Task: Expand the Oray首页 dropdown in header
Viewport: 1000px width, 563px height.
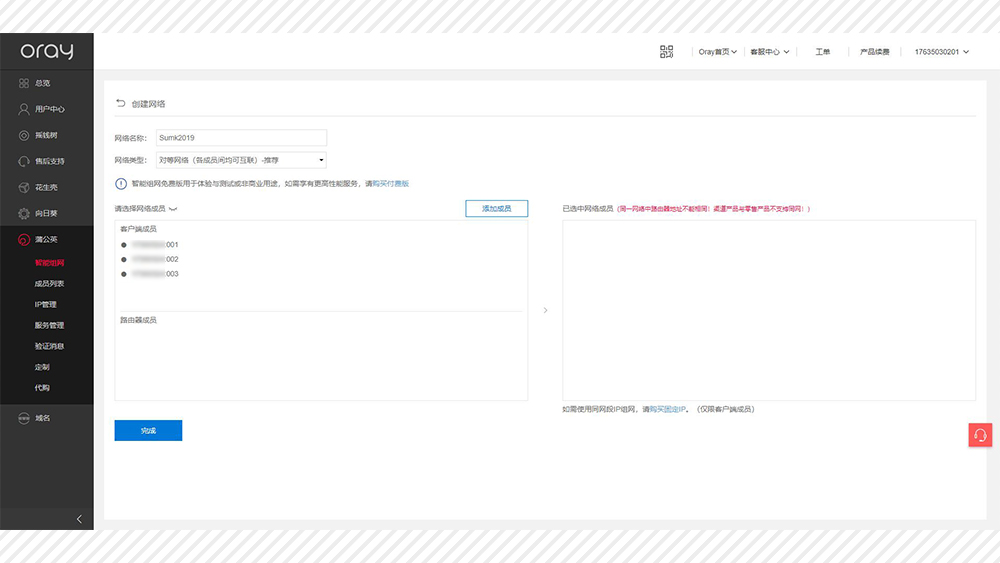Action: coord(717,52)
